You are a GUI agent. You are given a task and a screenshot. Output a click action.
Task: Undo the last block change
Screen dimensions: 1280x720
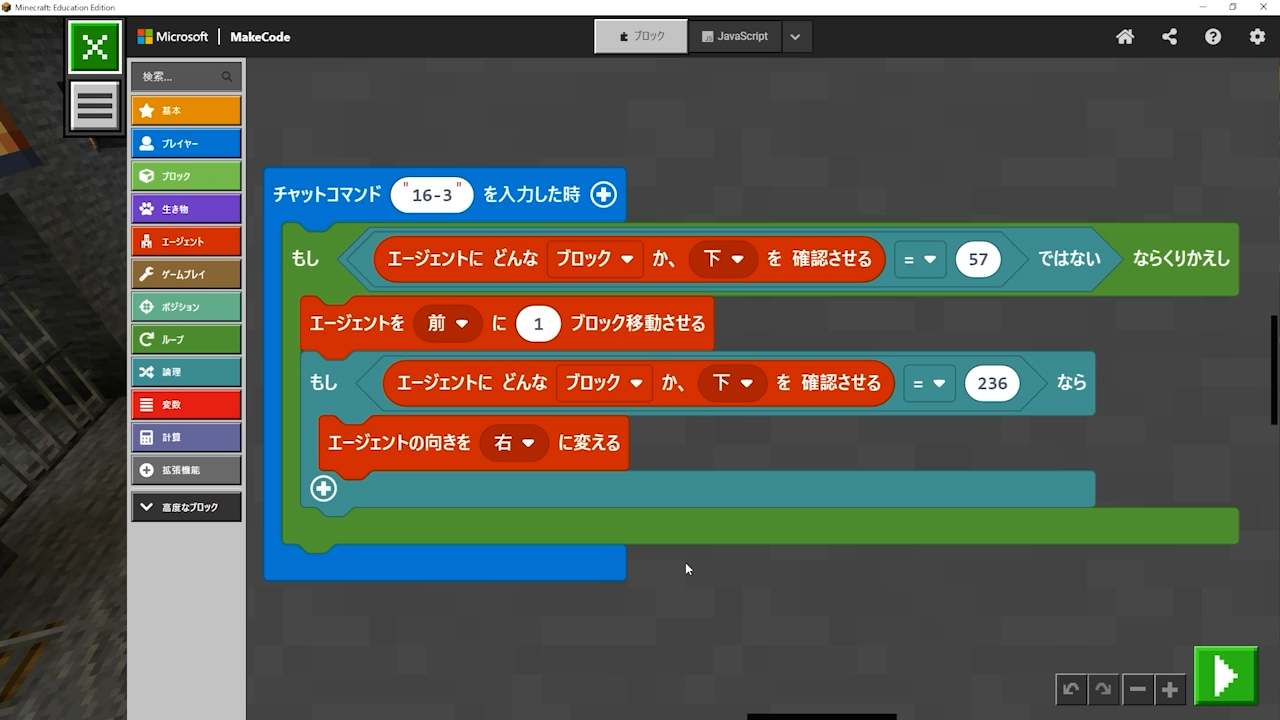[x=1071, y=689]
